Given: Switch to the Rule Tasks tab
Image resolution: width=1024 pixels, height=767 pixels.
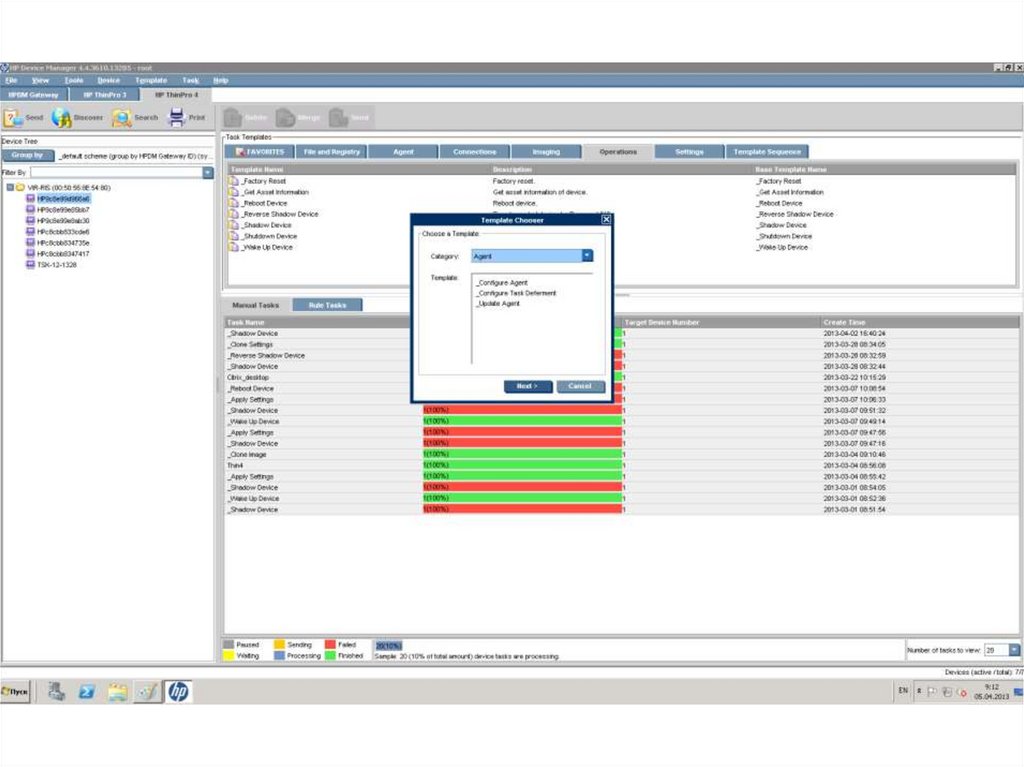Looking at the screenshot, I should click(x=327, y=305).
